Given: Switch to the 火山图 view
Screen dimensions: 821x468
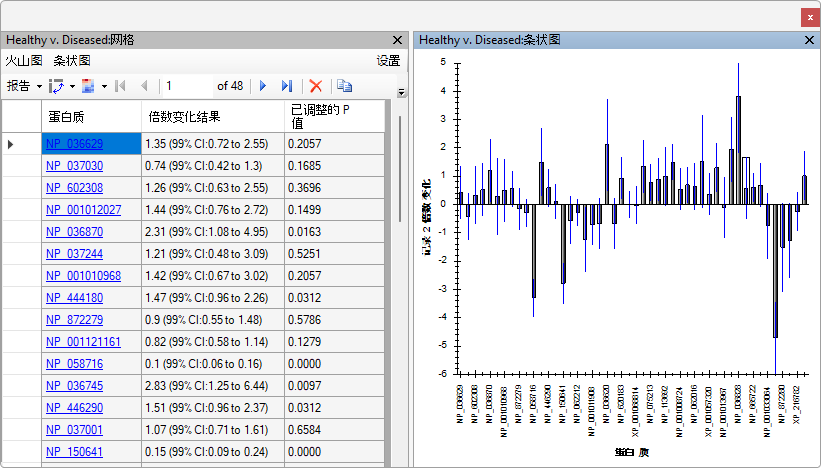Looking at the screenshot, I should coord(24,61).
